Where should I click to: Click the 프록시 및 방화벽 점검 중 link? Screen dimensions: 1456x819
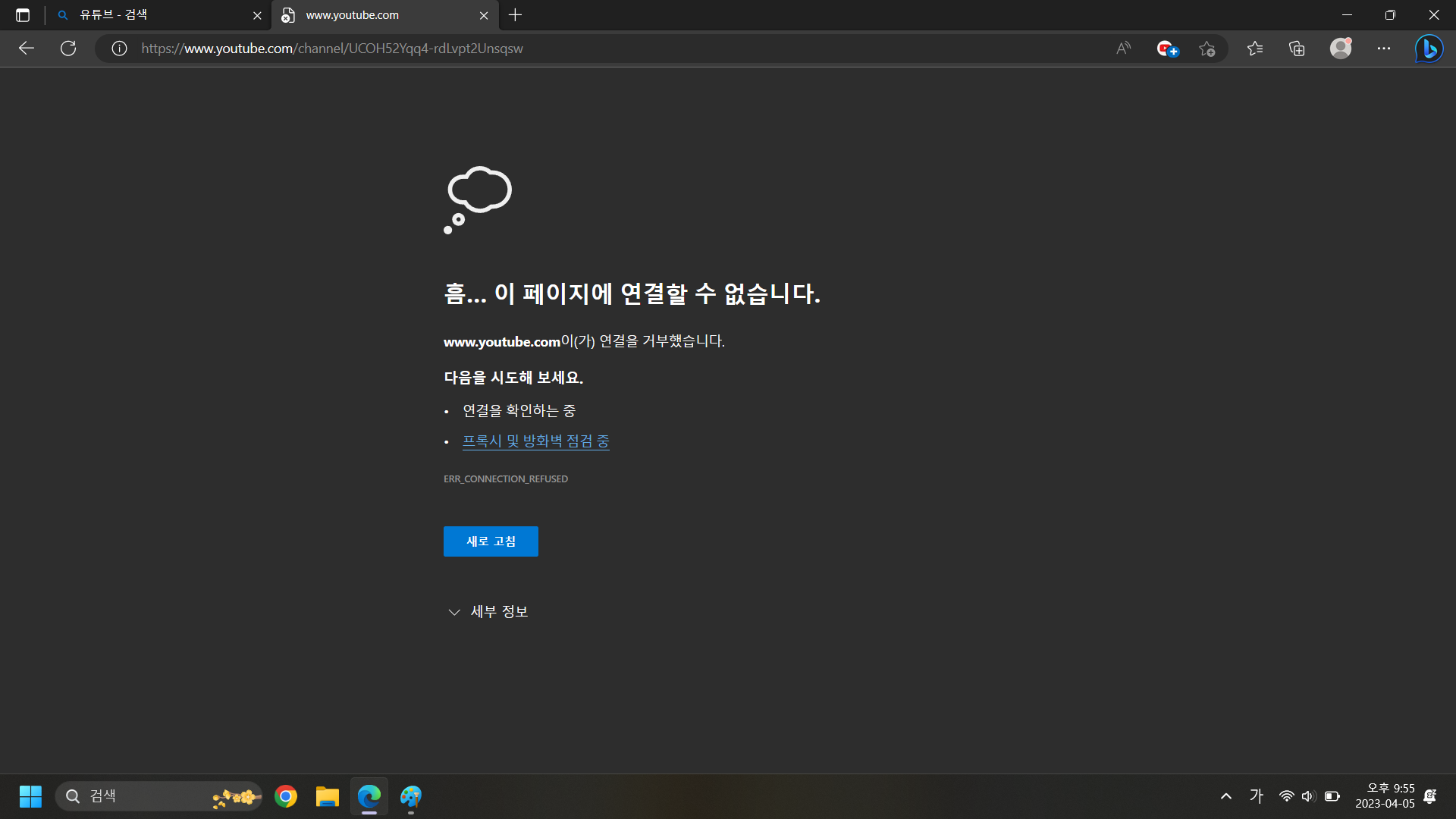coord(536,441)
